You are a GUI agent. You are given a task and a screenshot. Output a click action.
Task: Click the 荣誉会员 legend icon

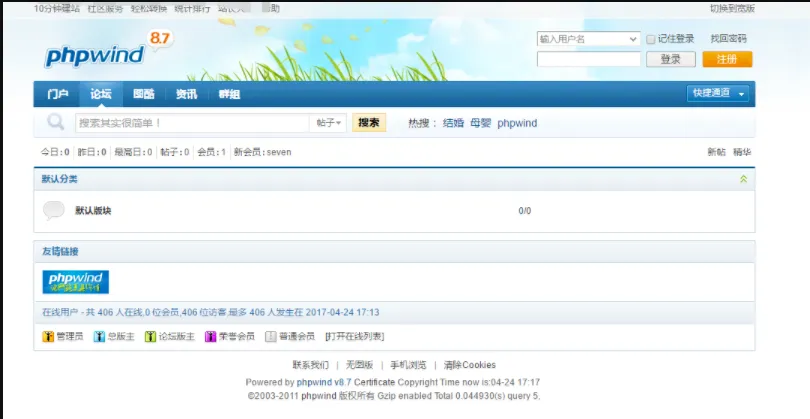coord(210,337)
